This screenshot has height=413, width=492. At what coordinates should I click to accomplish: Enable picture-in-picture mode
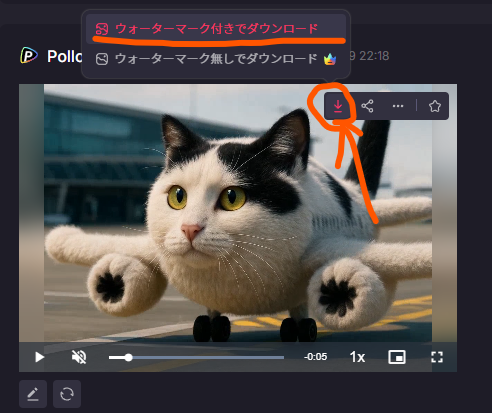[397, 357]
